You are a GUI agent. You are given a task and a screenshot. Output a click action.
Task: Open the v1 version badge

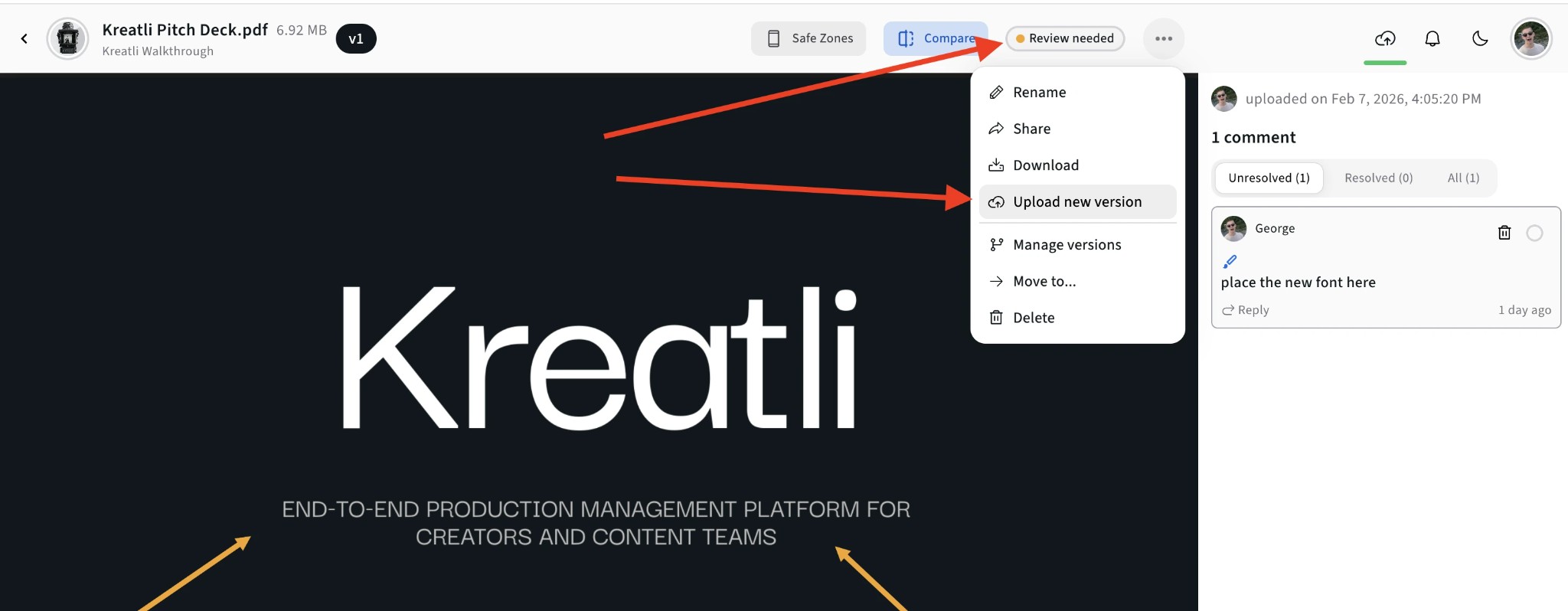(x=356, y=38)
